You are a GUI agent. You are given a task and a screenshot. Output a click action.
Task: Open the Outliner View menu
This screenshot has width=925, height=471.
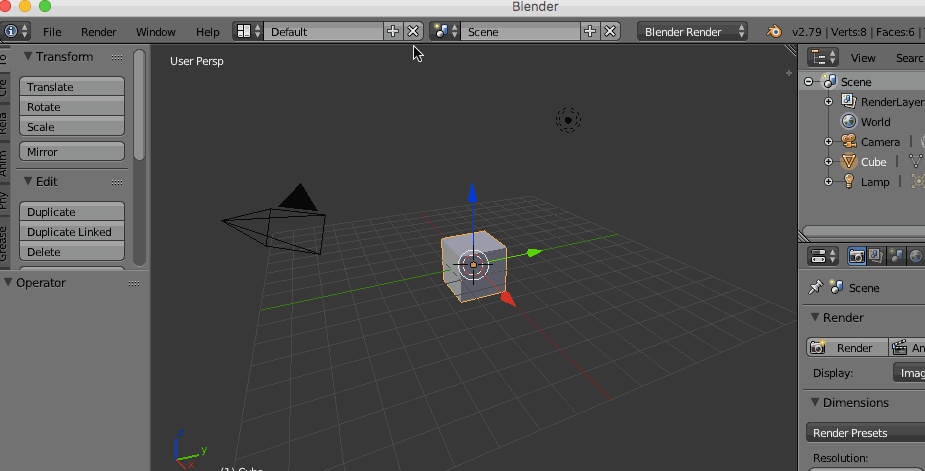click(863, 58)
